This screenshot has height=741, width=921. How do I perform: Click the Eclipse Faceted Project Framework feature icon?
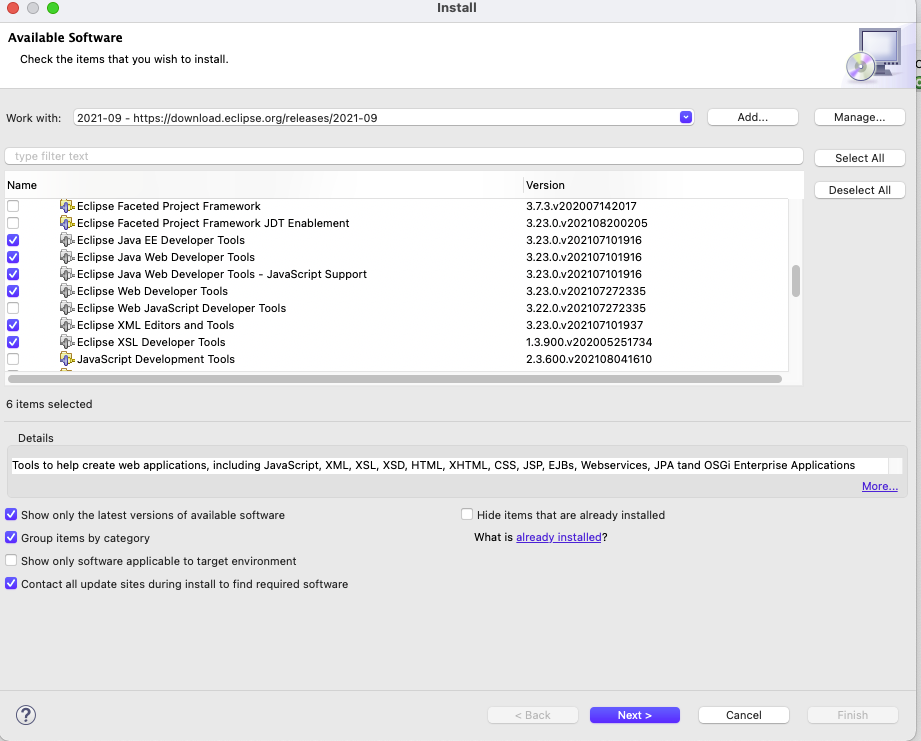click(67, 206)
